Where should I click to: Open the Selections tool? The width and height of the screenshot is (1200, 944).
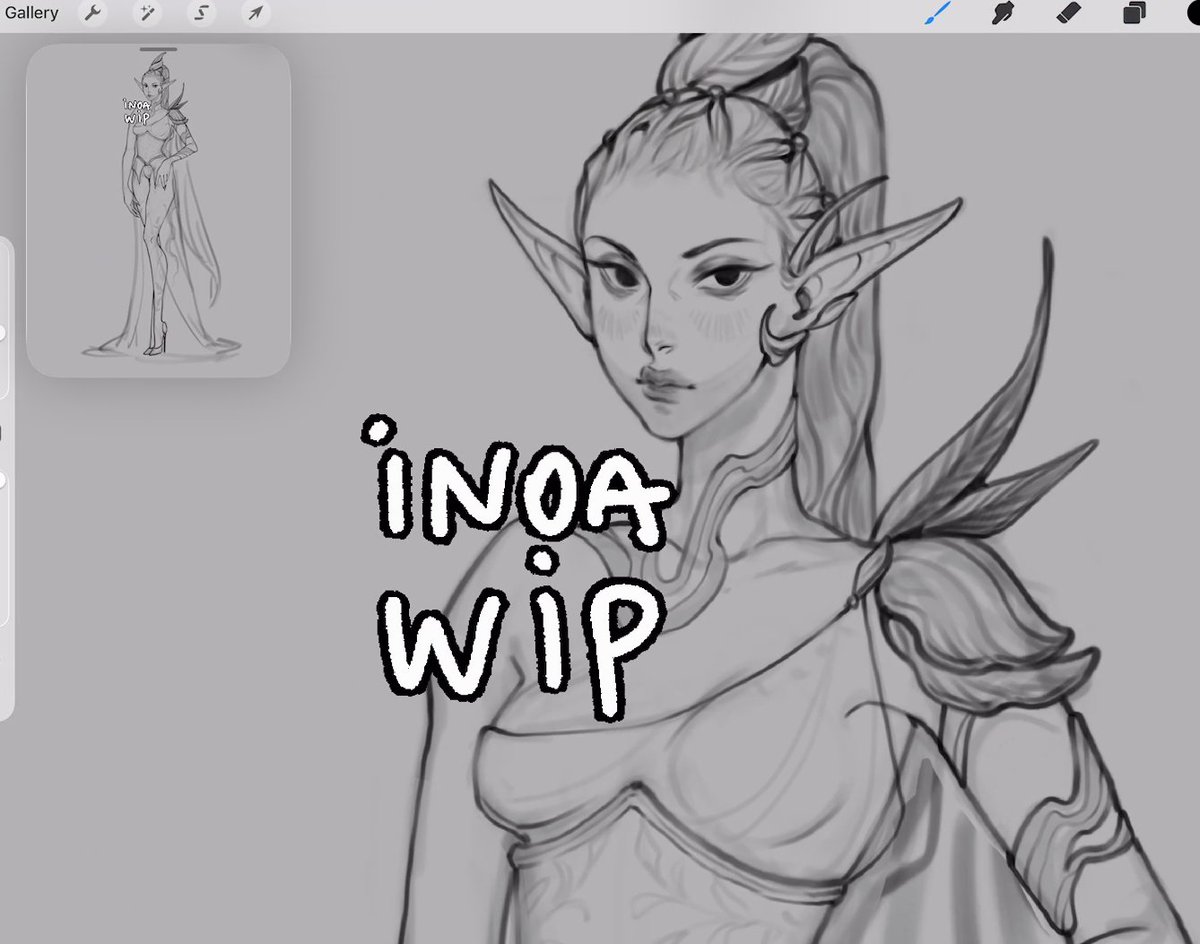202,13
